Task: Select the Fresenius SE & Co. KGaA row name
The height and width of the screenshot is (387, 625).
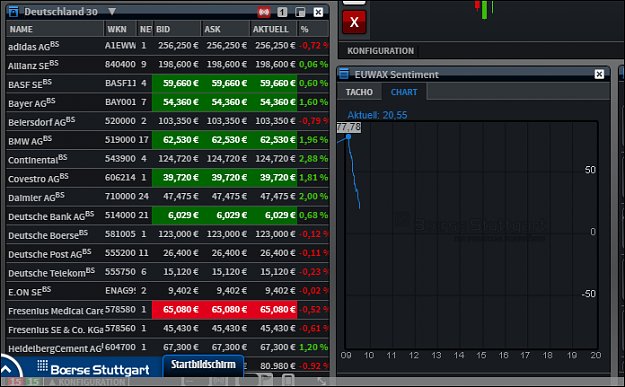Action: click(55, 329)
